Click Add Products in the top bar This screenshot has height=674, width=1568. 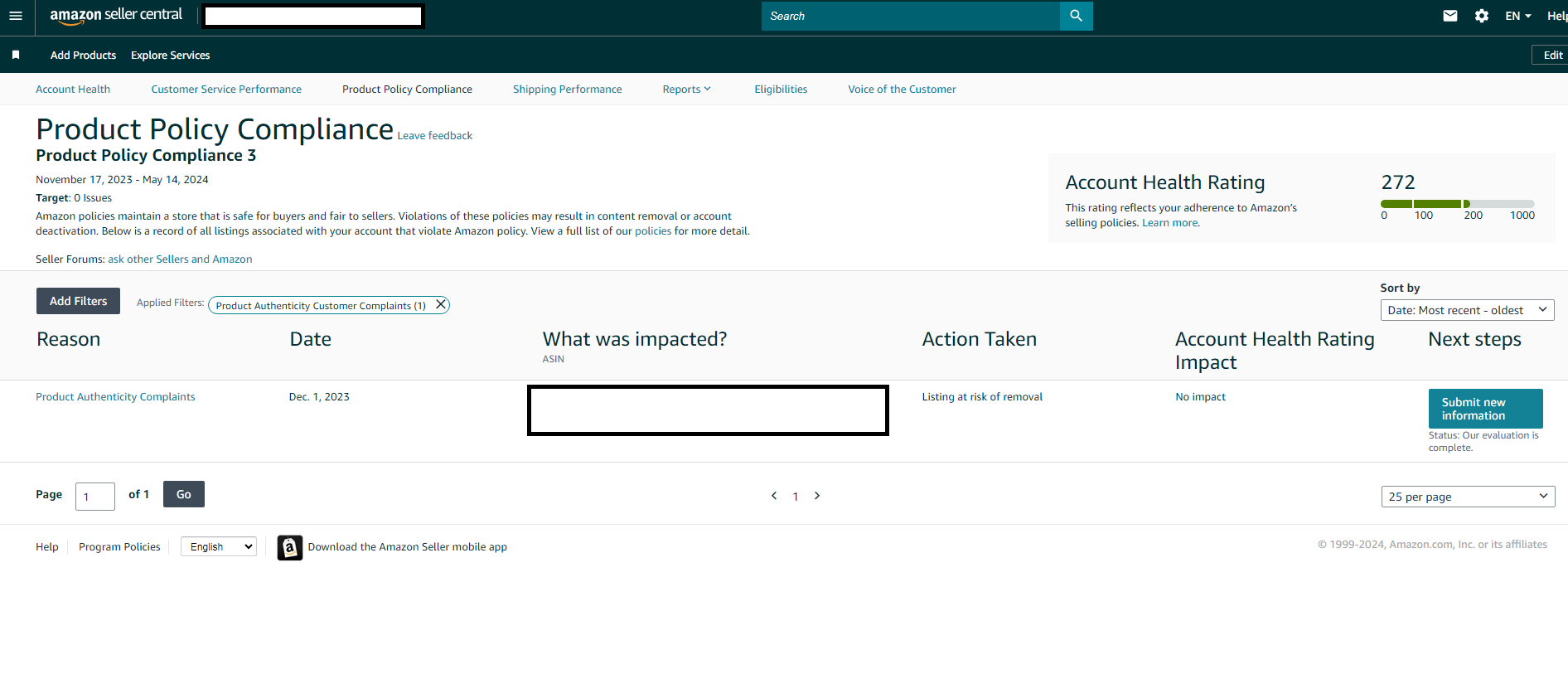coord(83,56)
